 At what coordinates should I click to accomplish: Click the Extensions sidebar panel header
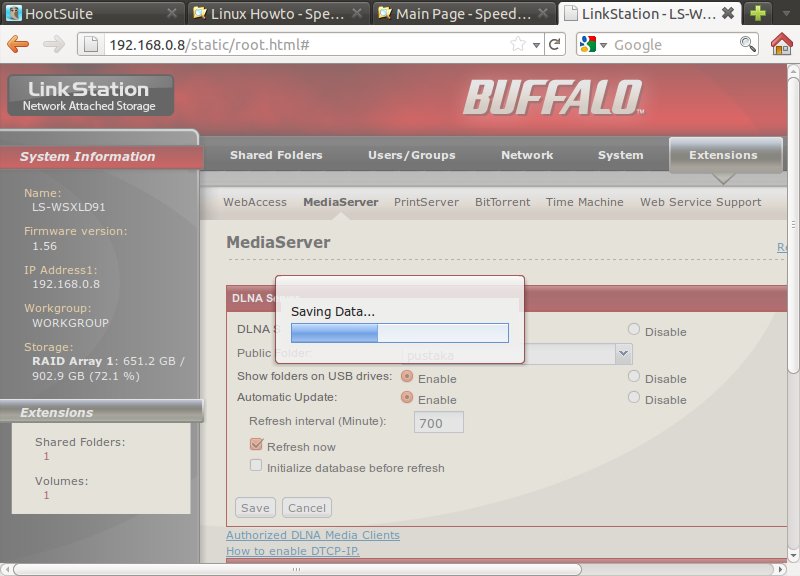tap(101, 412)
